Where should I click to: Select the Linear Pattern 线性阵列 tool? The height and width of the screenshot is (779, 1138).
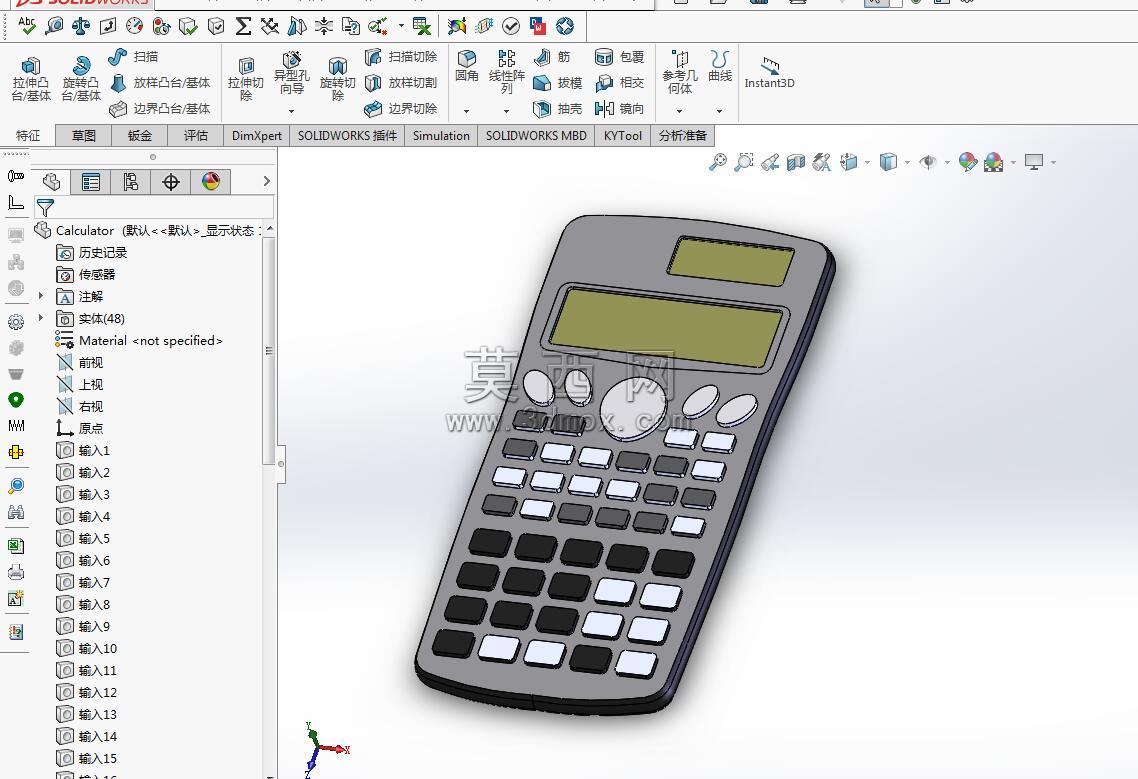(507, 71)
